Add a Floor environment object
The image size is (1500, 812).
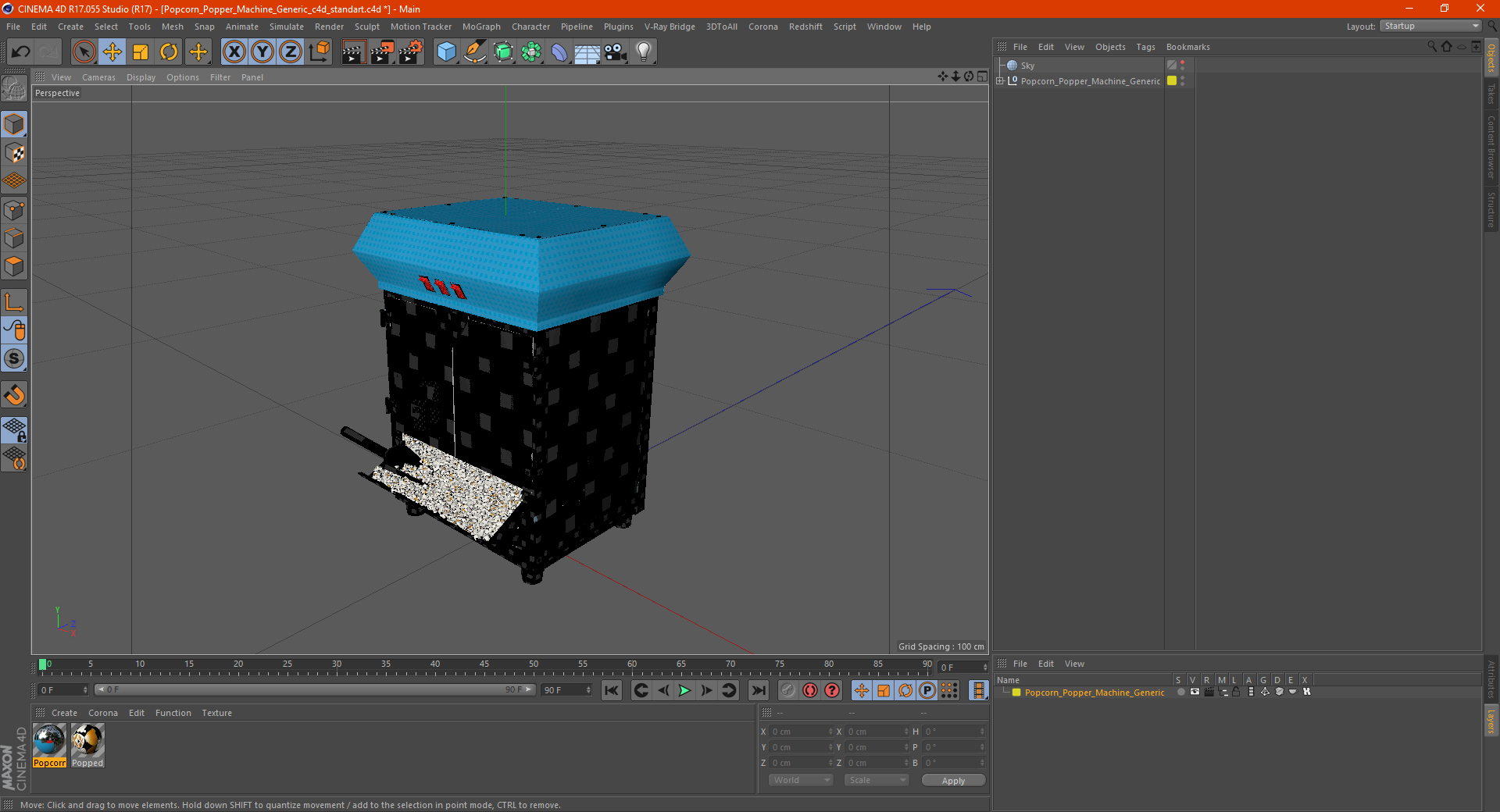click(x=587, y=52)
